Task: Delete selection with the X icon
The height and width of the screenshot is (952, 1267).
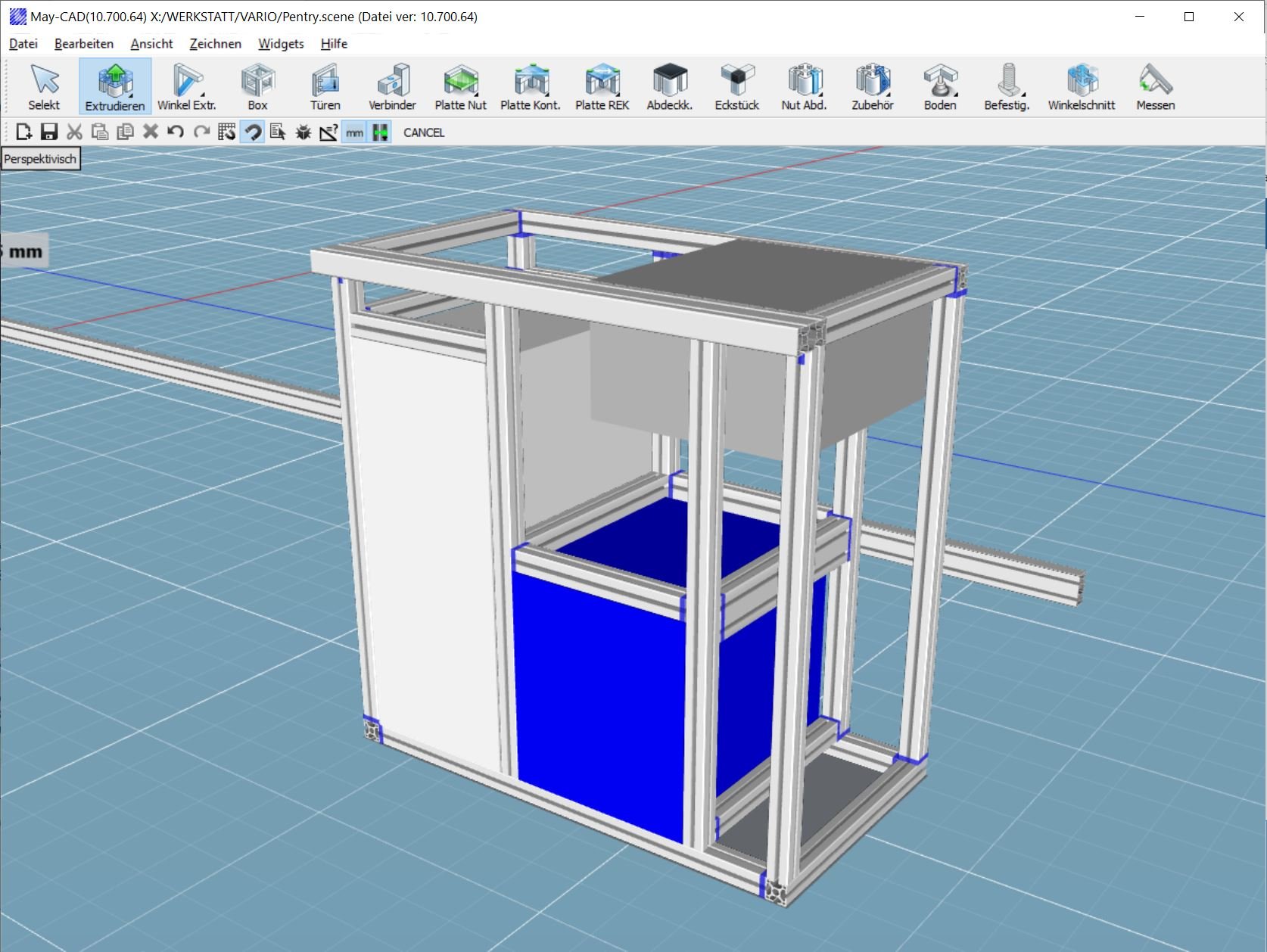Action: pos(150,132)
